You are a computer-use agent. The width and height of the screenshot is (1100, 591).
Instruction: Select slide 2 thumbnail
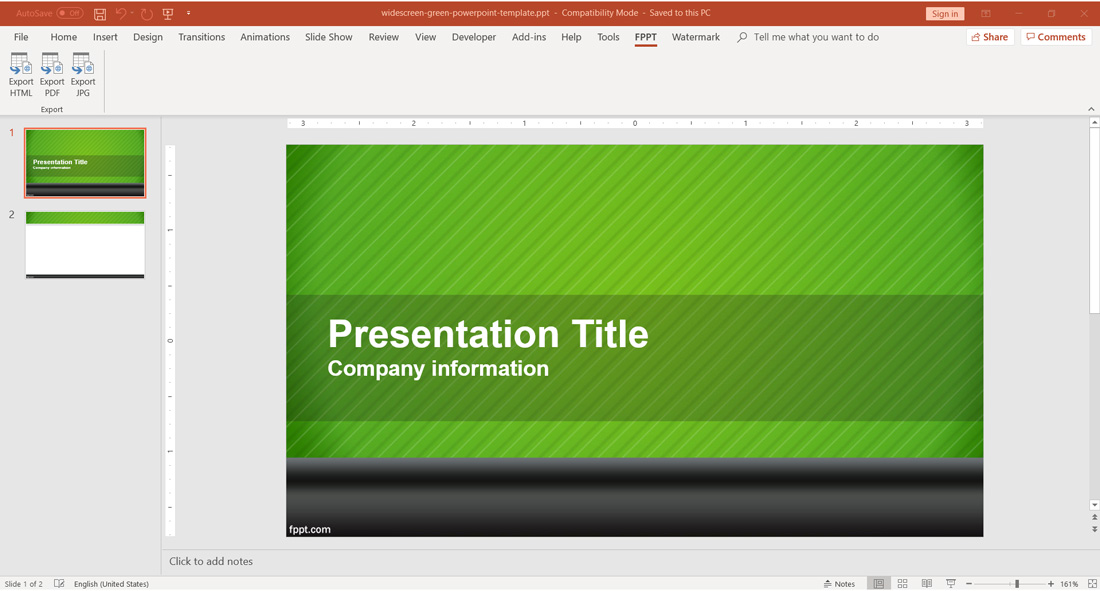point(84,245)
